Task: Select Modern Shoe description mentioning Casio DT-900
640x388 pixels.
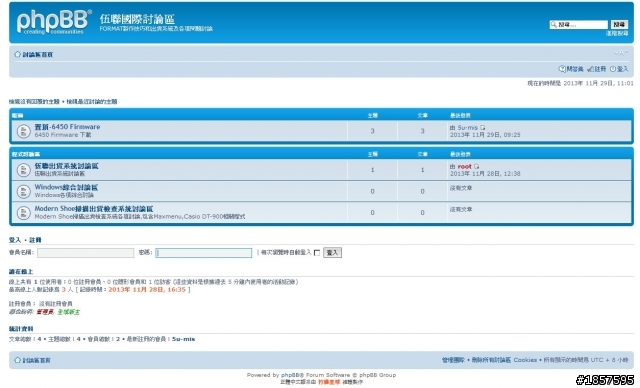Action: tap(140, 217)
